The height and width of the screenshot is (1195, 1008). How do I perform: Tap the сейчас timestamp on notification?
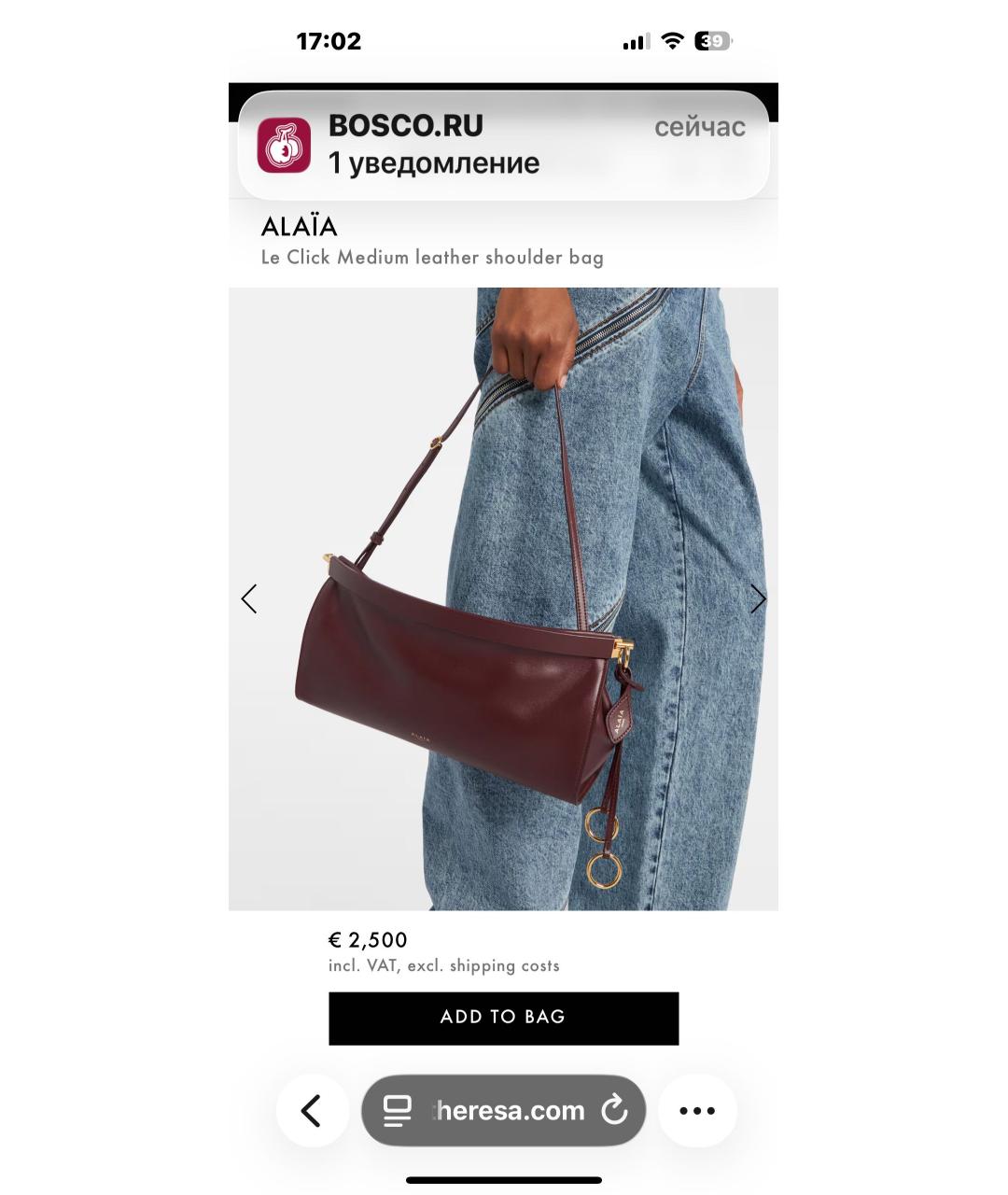coord(700,127)
